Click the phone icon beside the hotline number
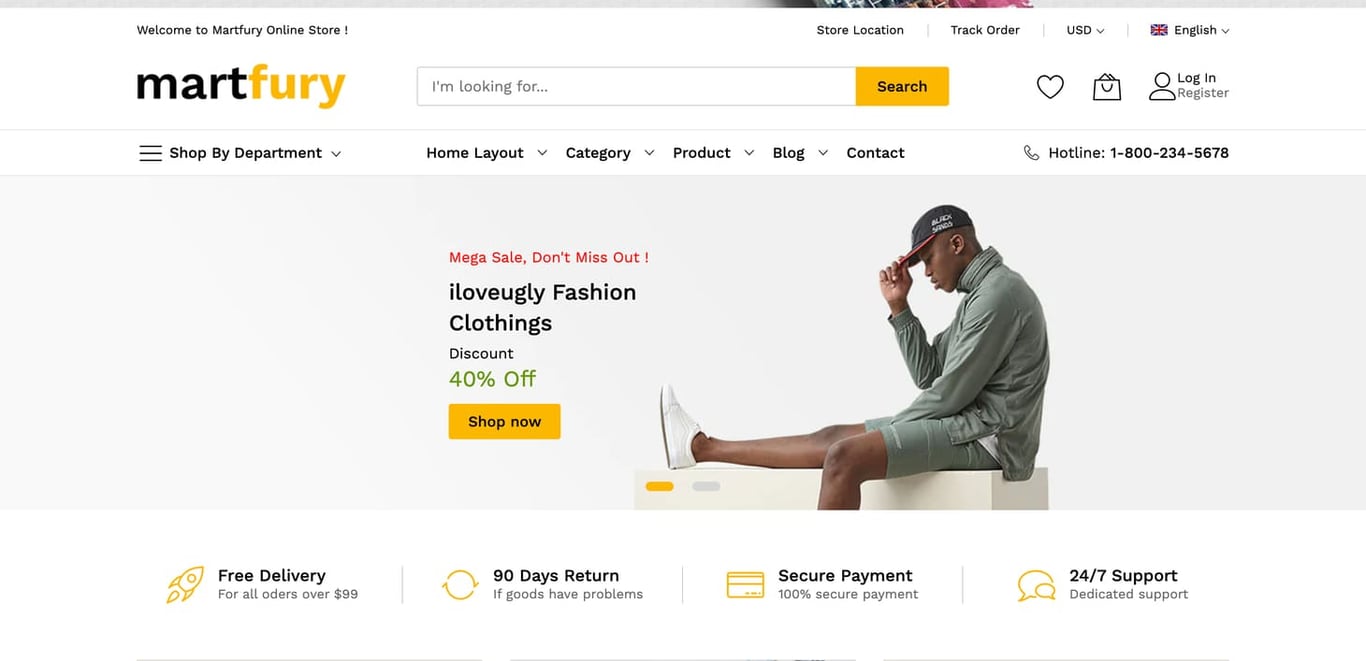Image resolution: width=1366 pixels, height=661 pixels. (1031, 152)
